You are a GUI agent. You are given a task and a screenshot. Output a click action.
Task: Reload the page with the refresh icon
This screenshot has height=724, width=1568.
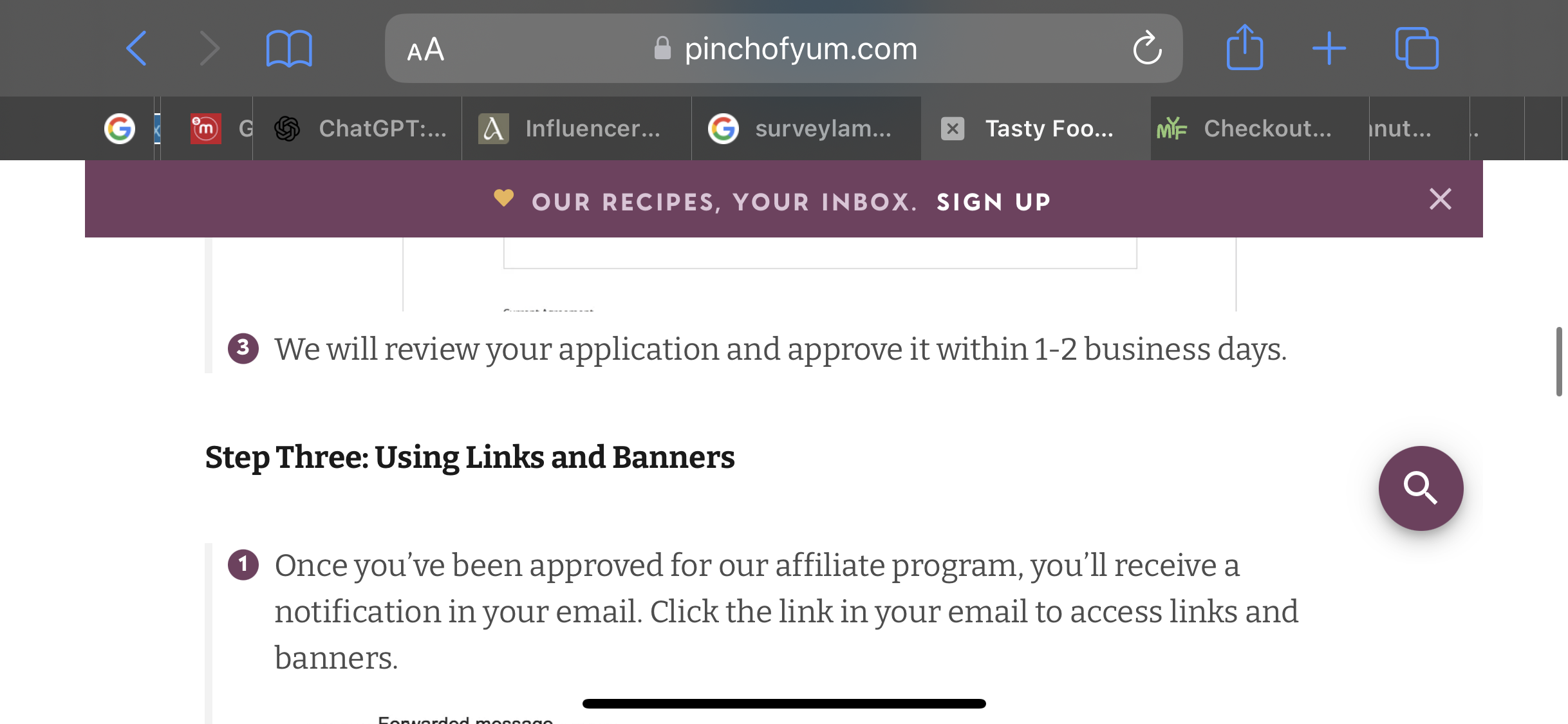(x=1147, y=48)
